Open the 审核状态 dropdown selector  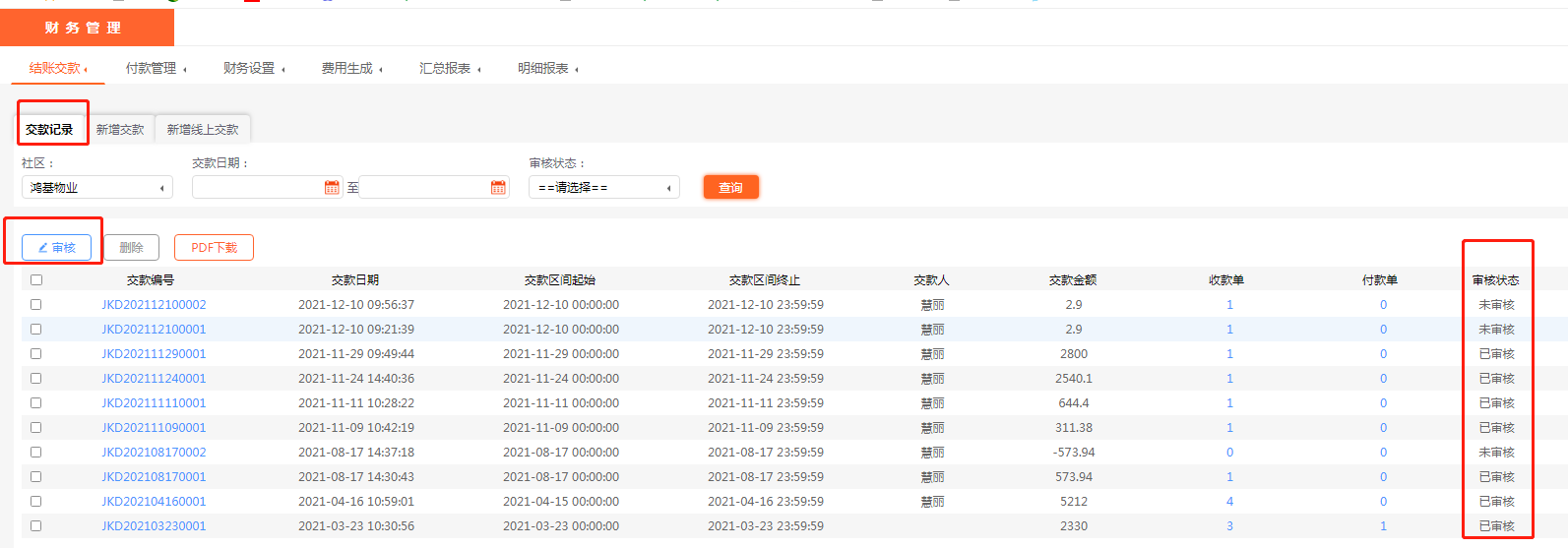(x=603, y=188)
